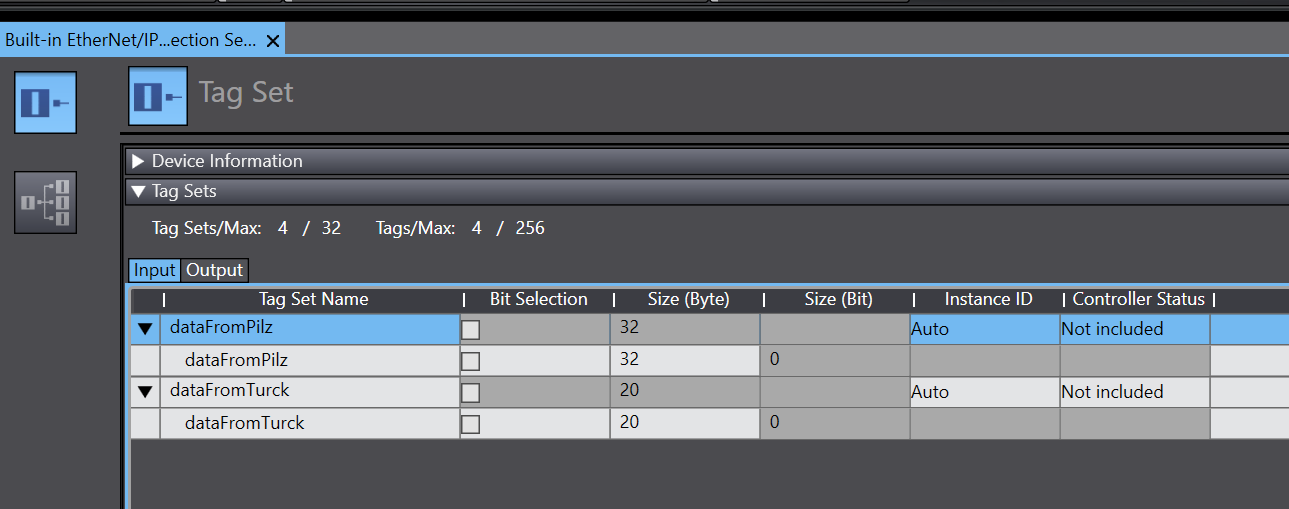1289x509 pixels.
Task: Click size byte 20 of dataFromTurck tag set
Action: [x=685, y=392]
